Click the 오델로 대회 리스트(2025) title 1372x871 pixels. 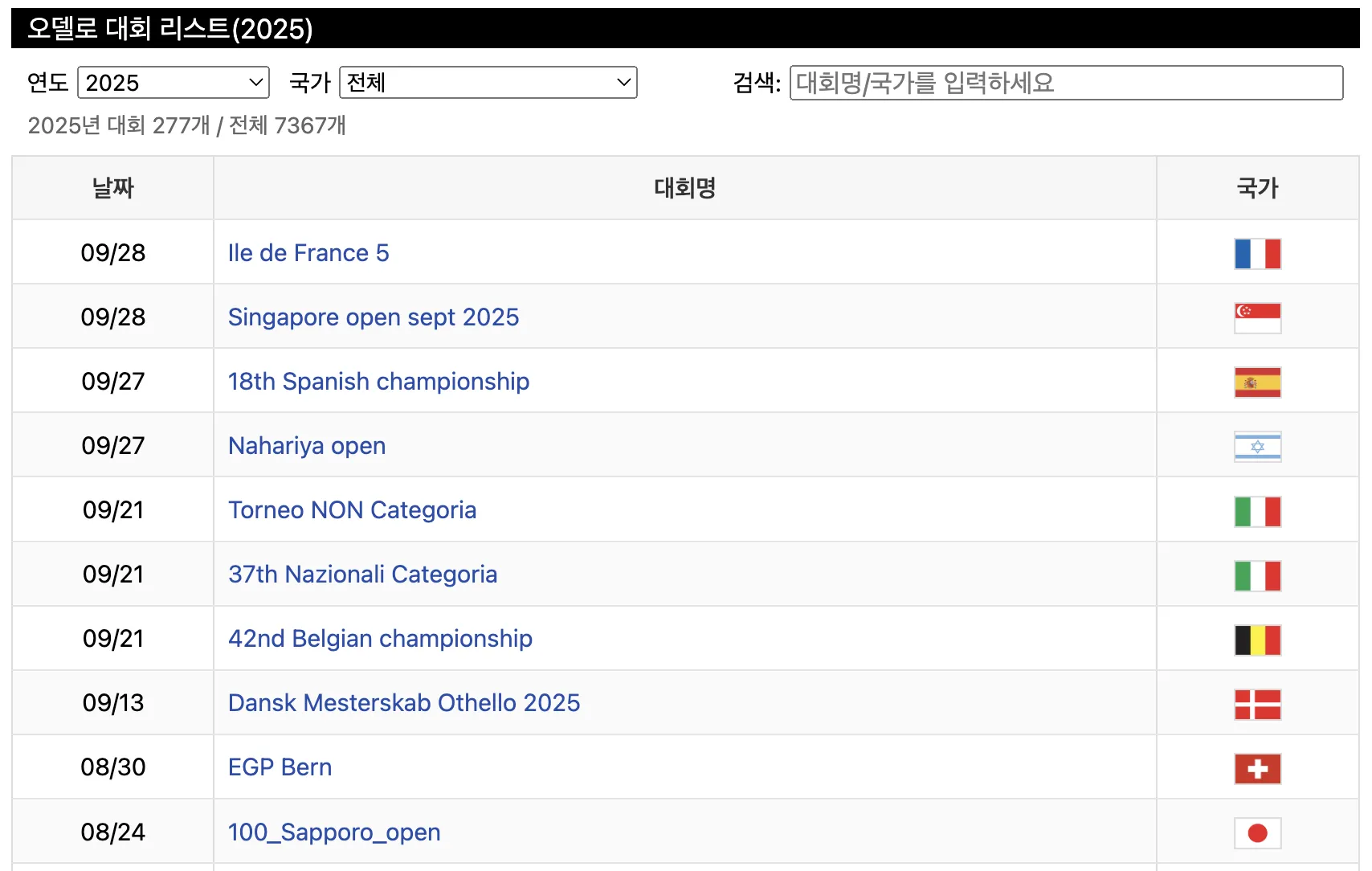[x=170, y=29]
